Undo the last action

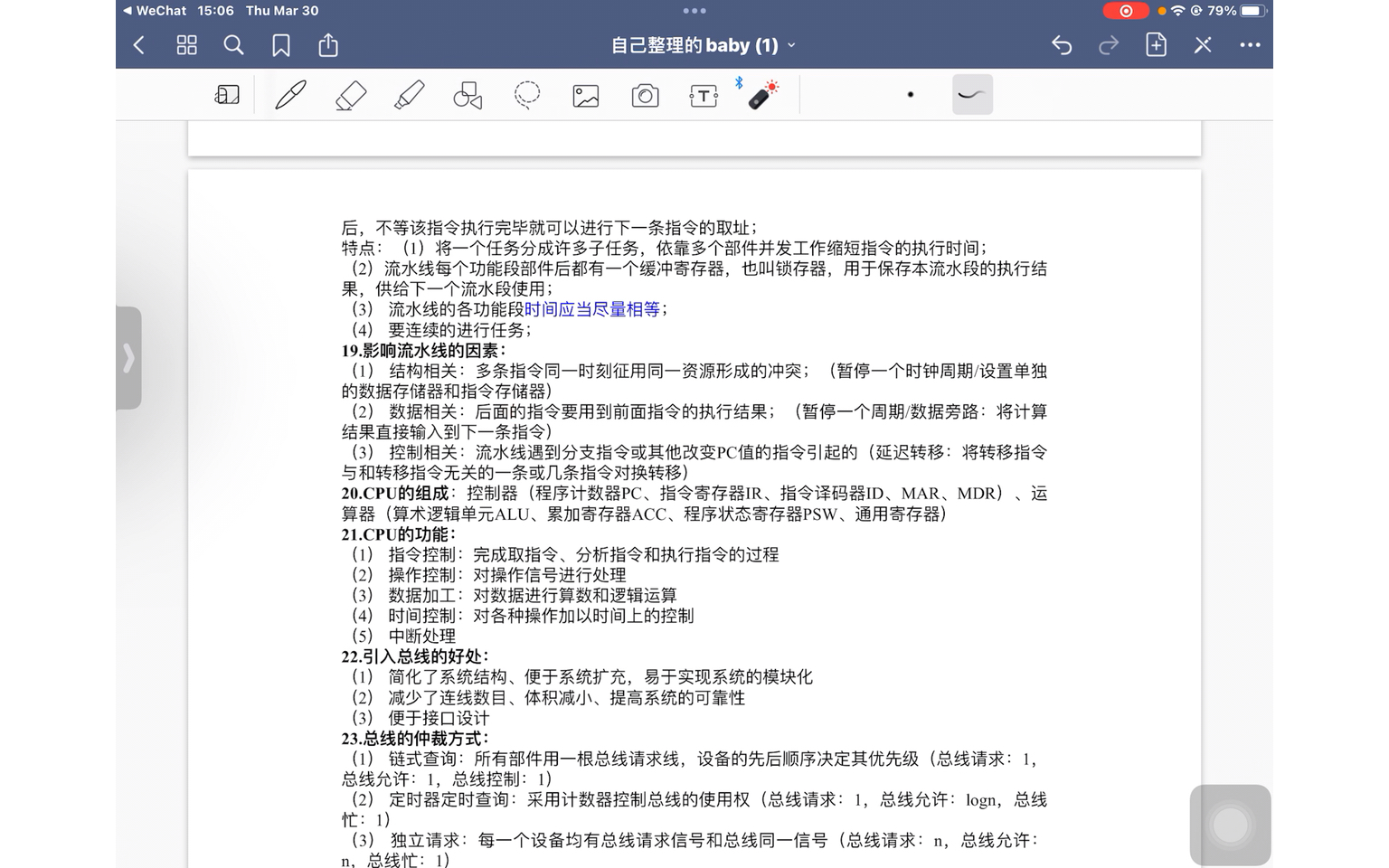click(1062, 45)
